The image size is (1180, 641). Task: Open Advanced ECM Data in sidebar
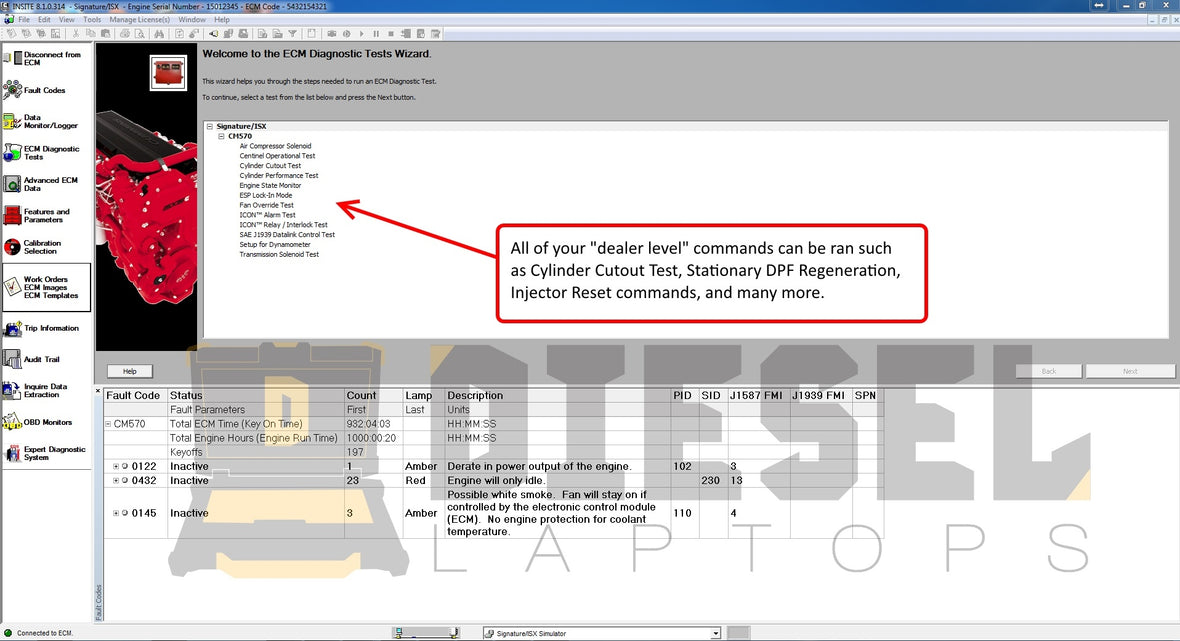[x=13, y=184]
